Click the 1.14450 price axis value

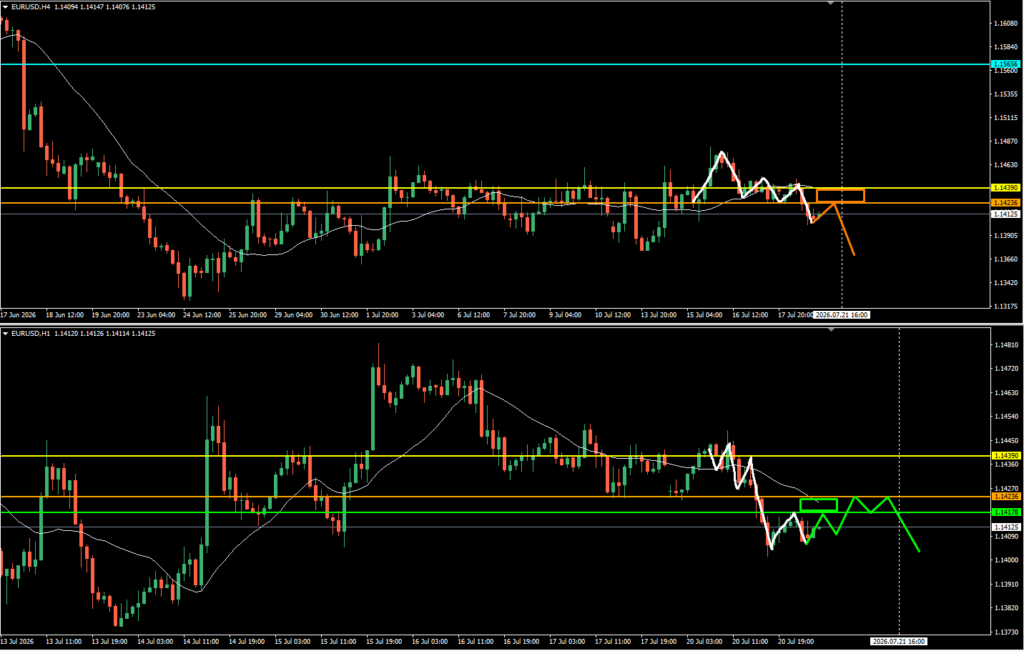coord(1006,441)
